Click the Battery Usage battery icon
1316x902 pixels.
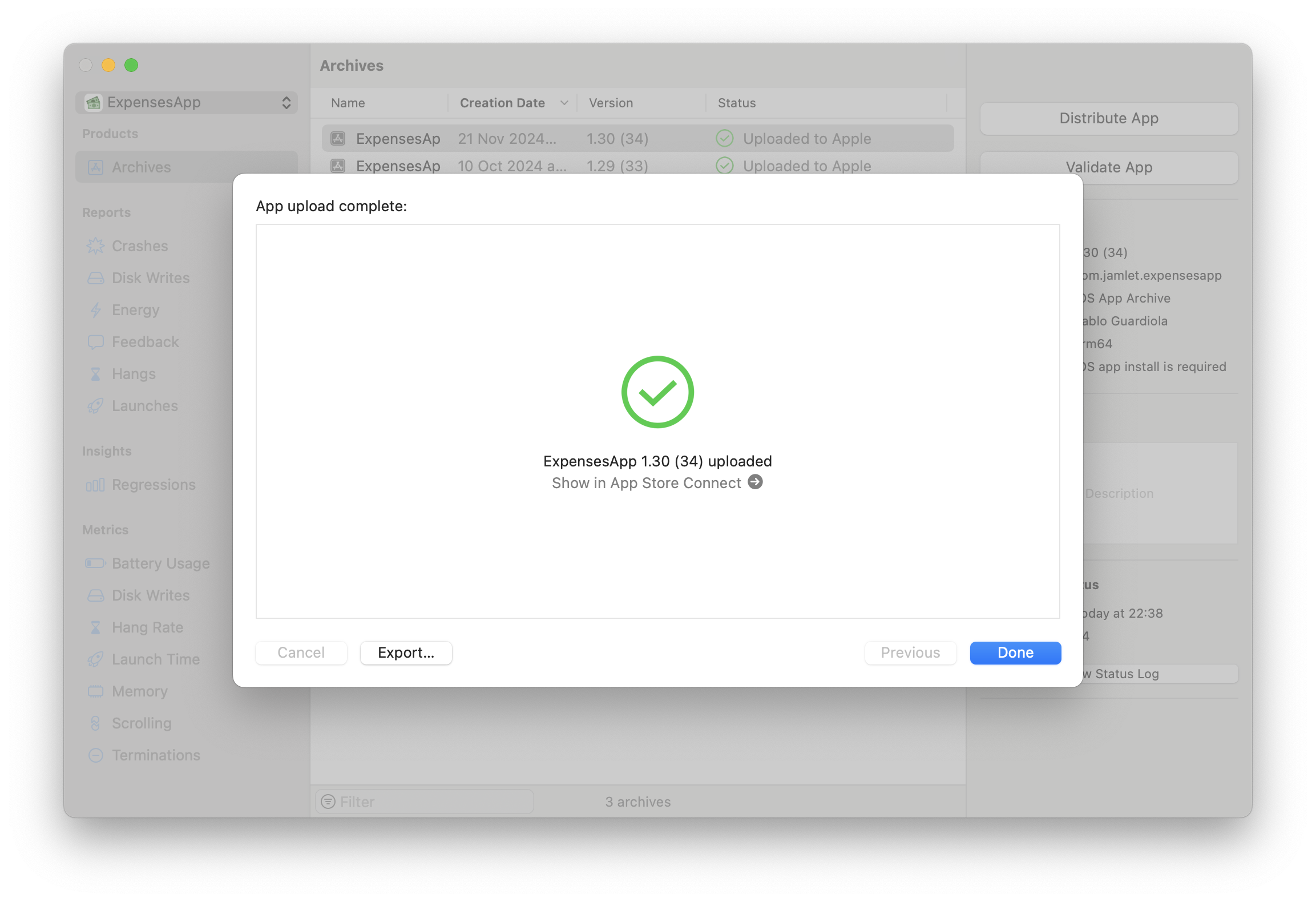pyautogui.click(x=95, y=563)
